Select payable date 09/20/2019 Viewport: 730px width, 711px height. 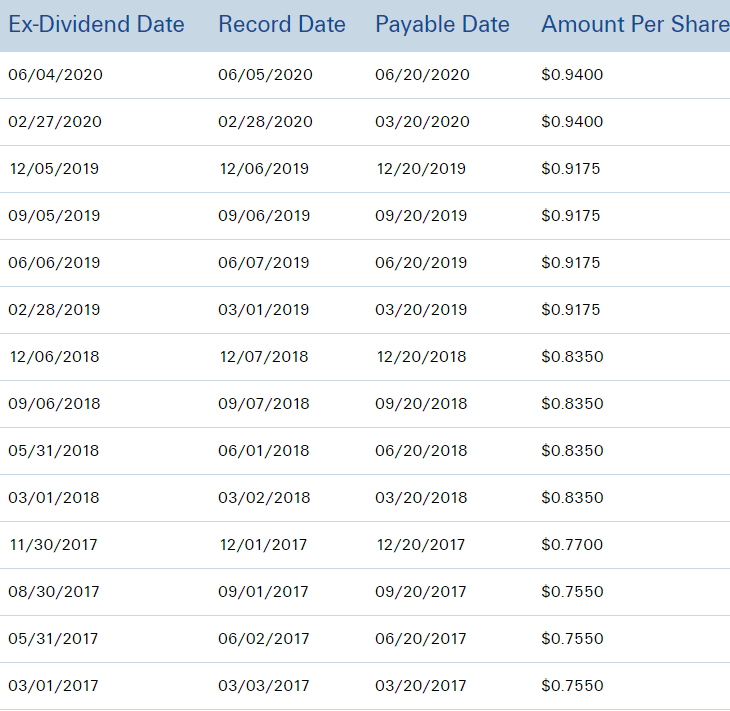click(421, 216)
